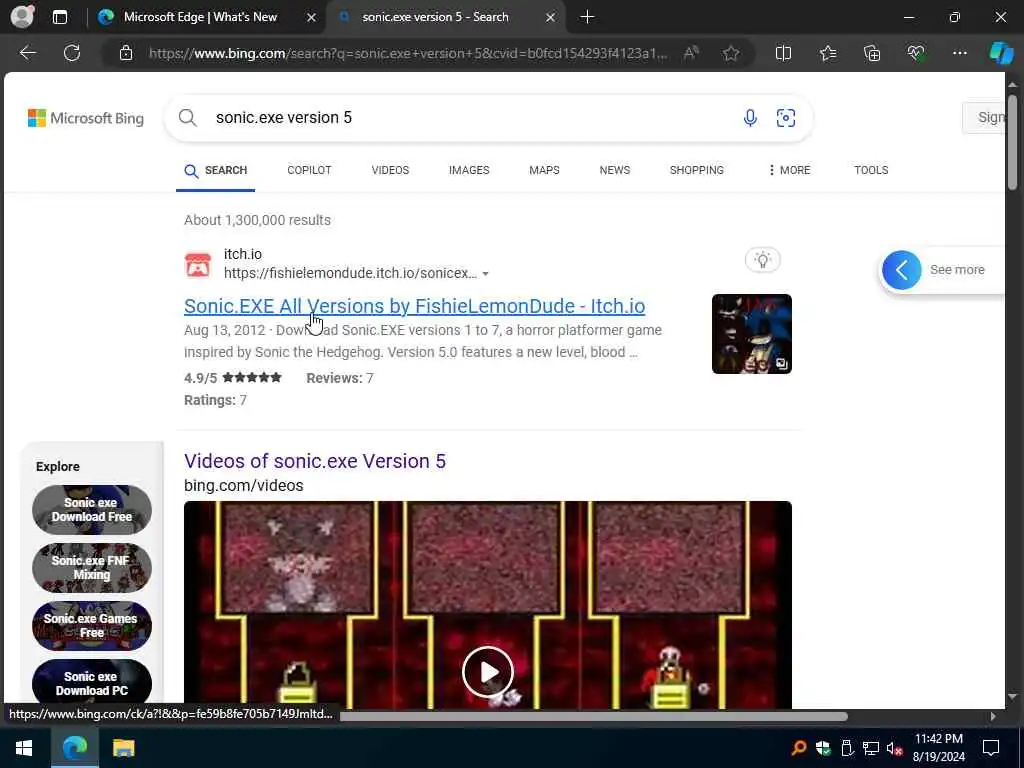Open the Sonic.EXE result thumbnail image
Screen dimensions: 1024x768
point(751,334)
